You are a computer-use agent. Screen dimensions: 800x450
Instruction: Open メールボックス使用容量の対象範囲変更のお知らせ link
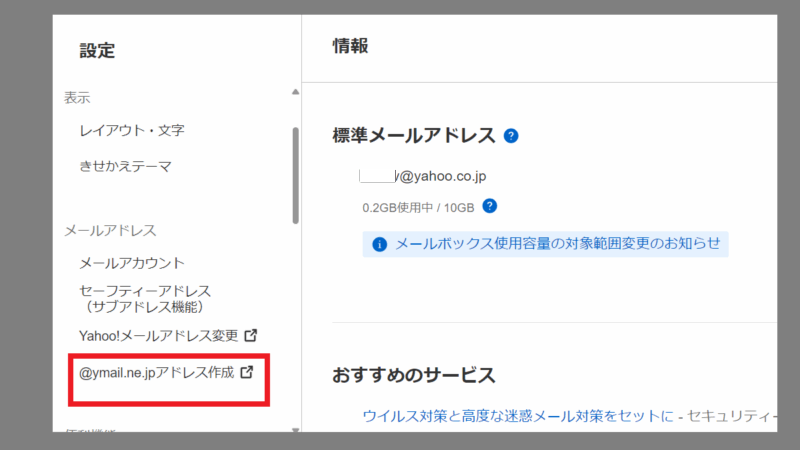point(558,243)
